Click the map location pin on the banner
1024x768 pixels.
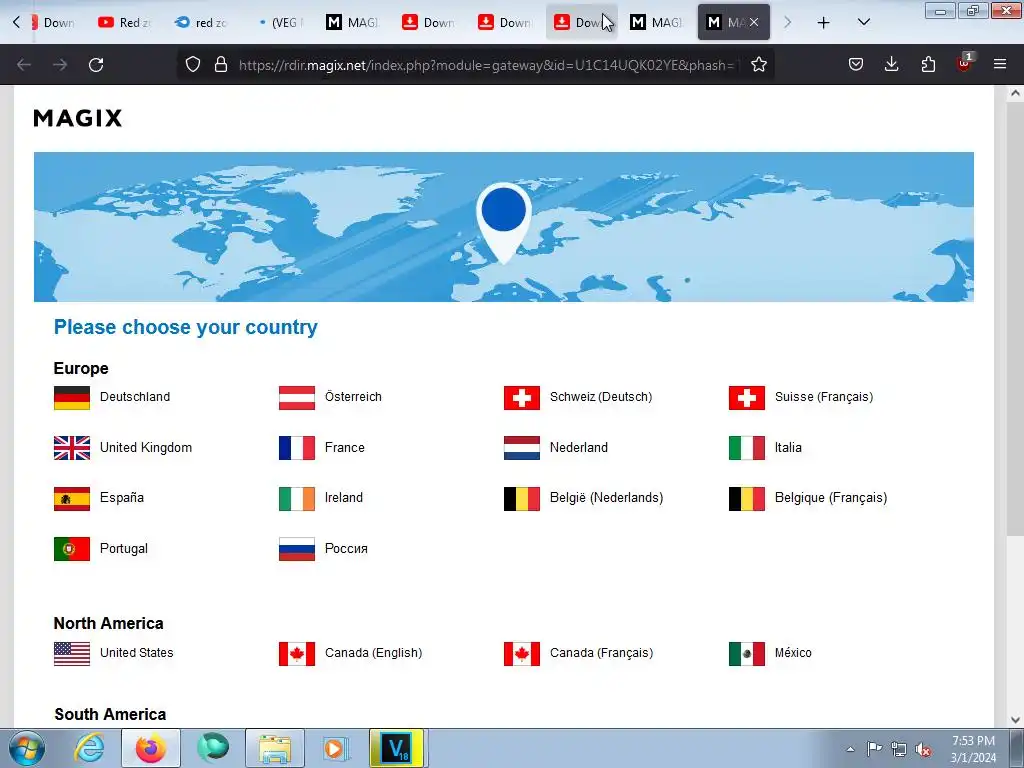click(504, 222)
